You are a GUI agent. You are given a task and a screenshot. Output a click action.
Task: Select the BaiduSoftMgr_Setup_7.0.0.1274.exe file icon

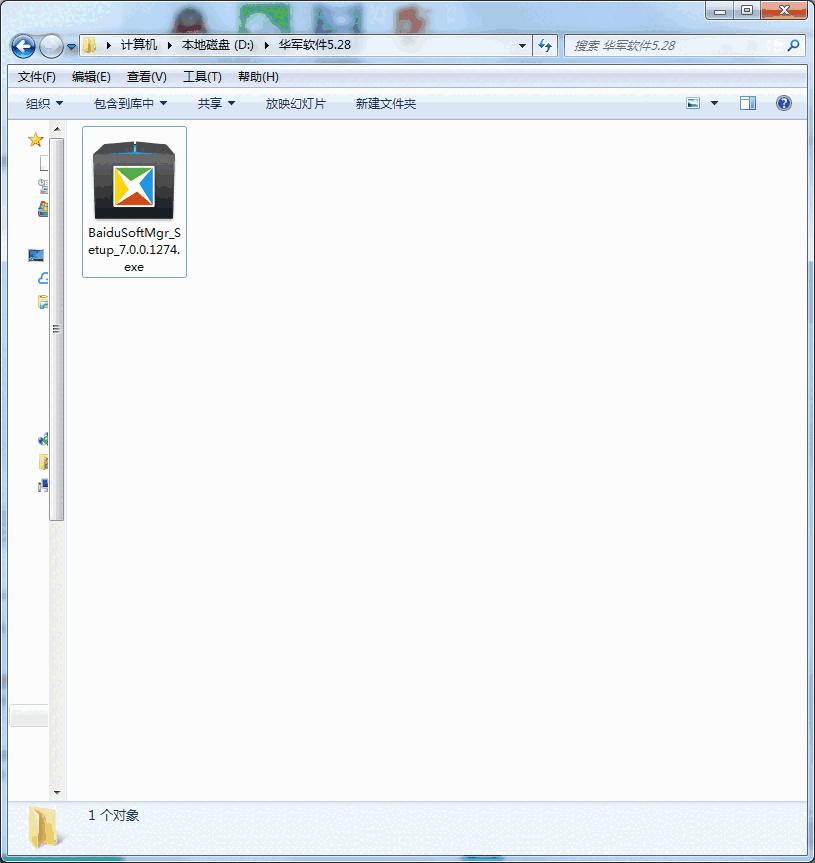tap(134, 181)
